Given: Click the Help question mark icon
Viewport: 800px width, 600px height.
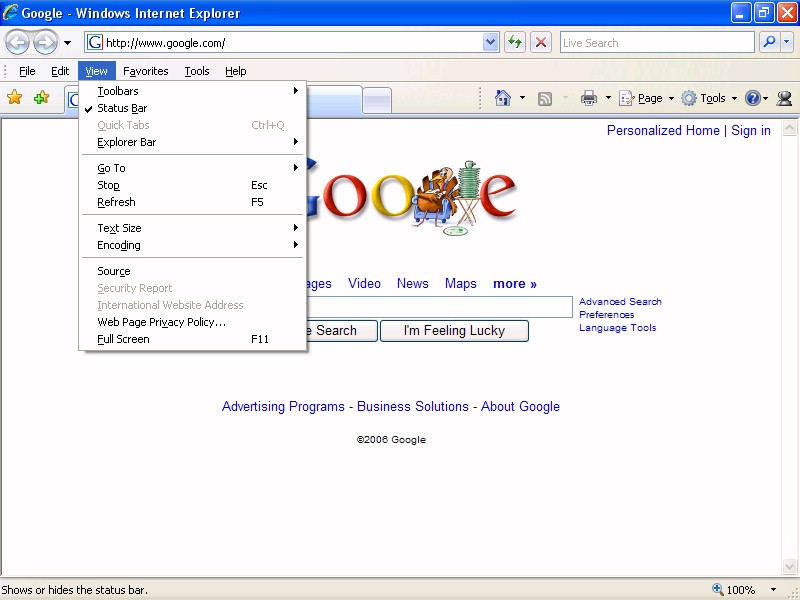Looking at the screenshot, I should pyautogui.click(x=752, y=98).
